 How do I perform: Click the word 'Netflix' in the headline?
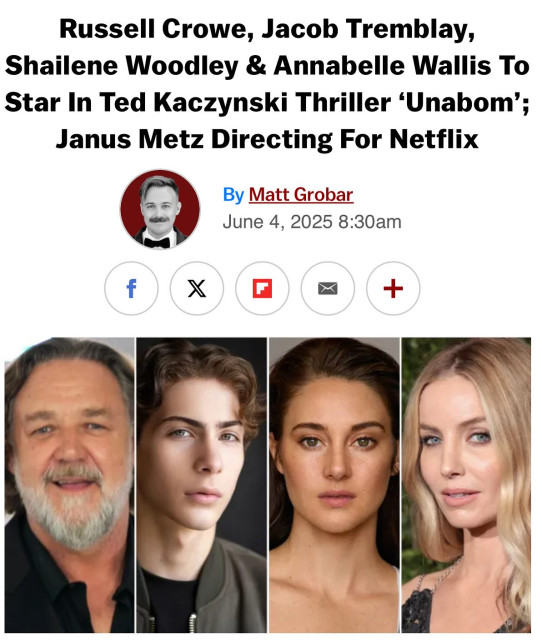[434, 139]
